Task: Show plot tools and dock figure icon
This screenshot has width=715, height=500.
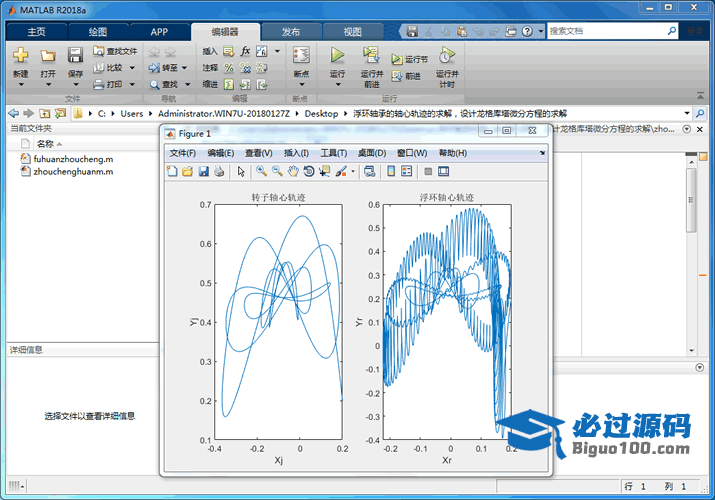Action: point(443,171)
